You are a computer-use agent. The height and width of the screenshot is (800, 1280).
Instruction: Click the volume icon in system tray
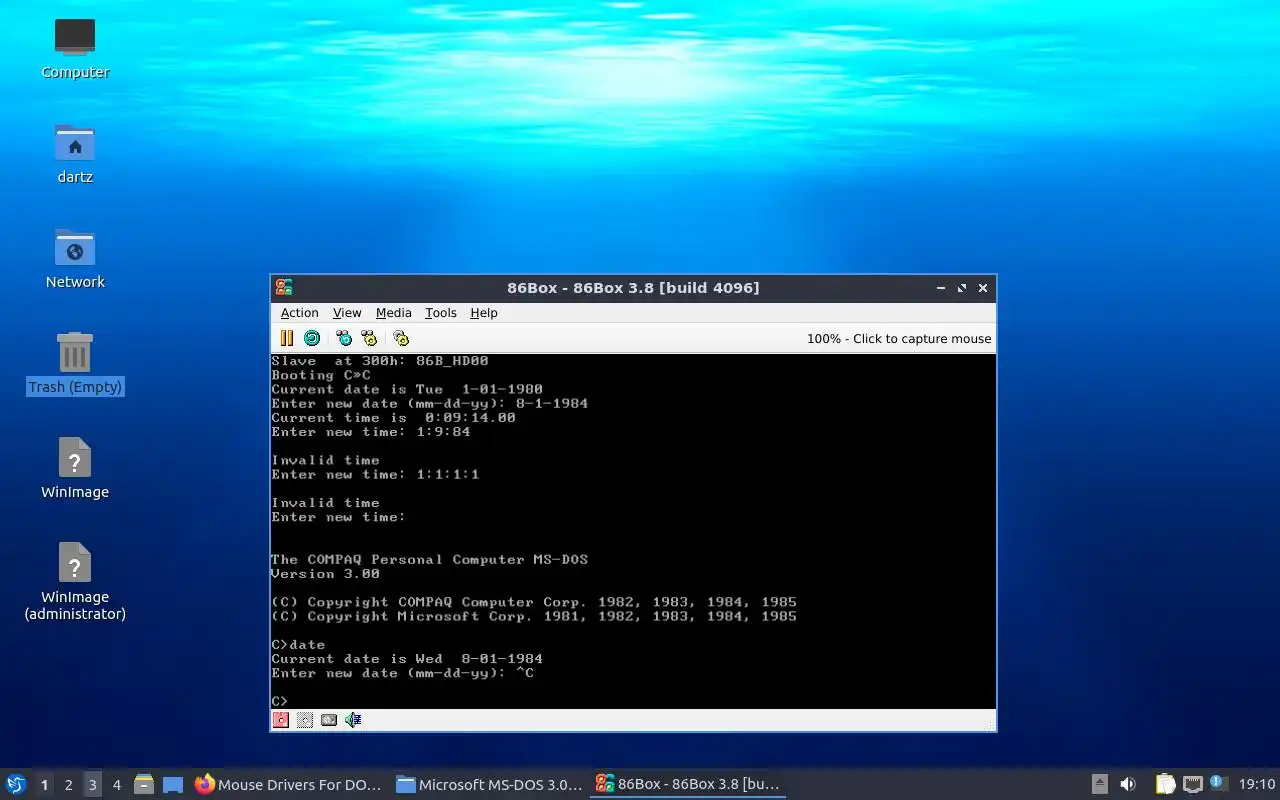point(1128,785)
